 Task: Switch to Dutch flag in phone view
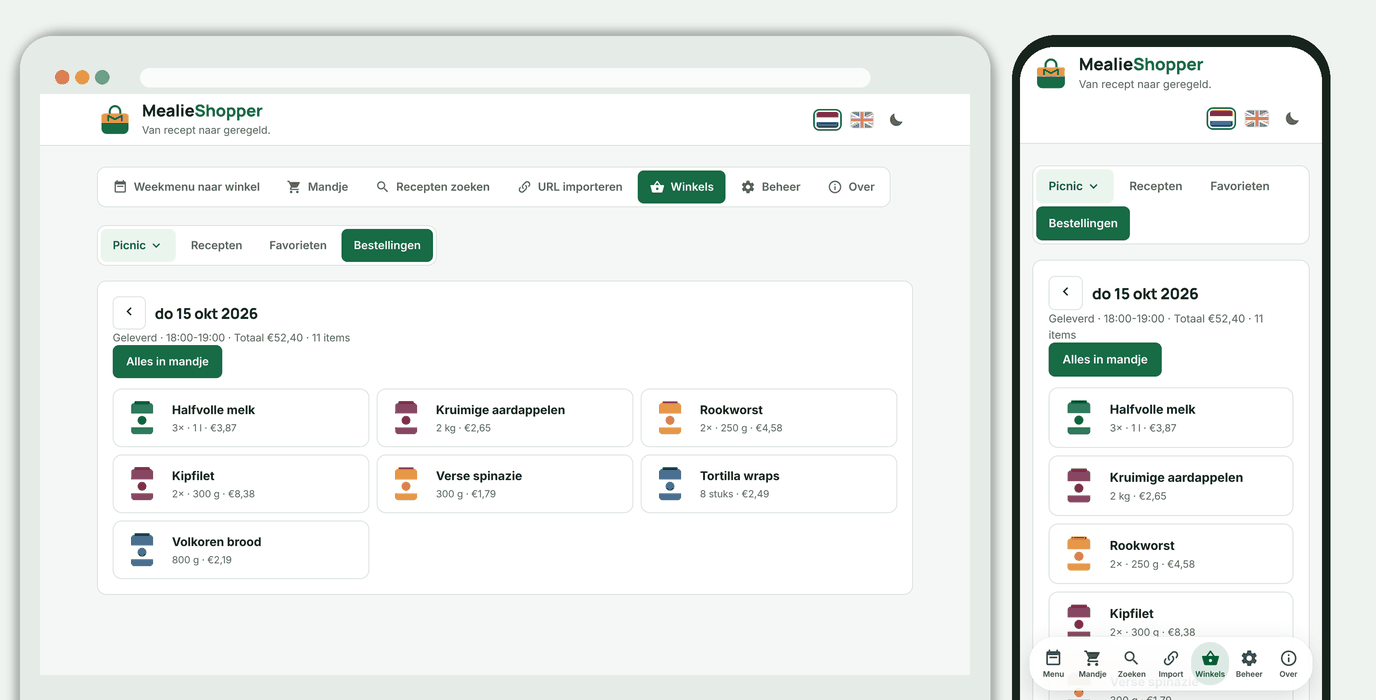coord(1222,119)
